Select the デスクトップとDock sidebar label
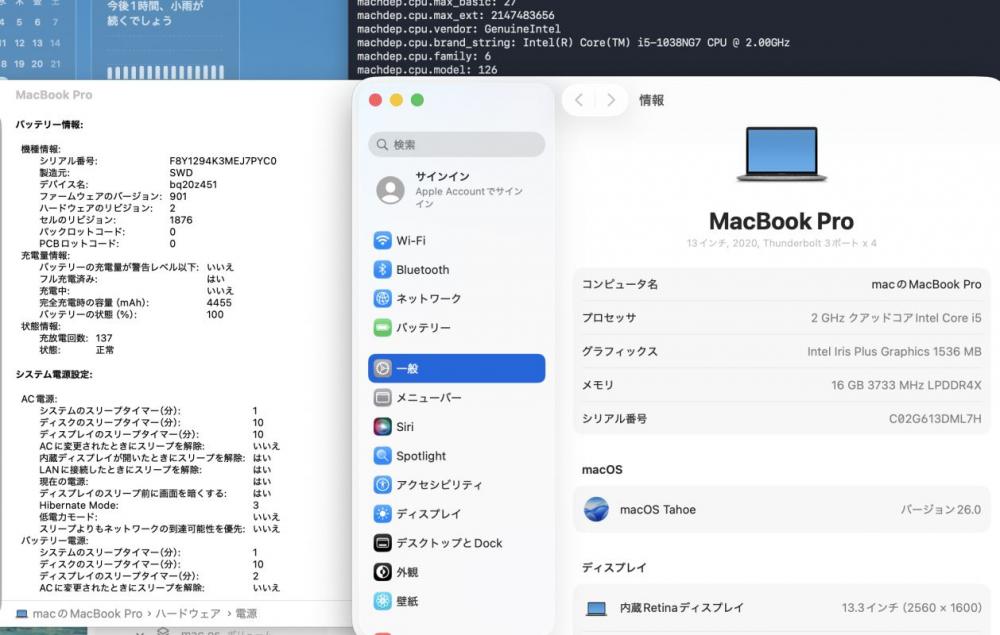The width and height of the screenshot is (1000, 635). 449,543
